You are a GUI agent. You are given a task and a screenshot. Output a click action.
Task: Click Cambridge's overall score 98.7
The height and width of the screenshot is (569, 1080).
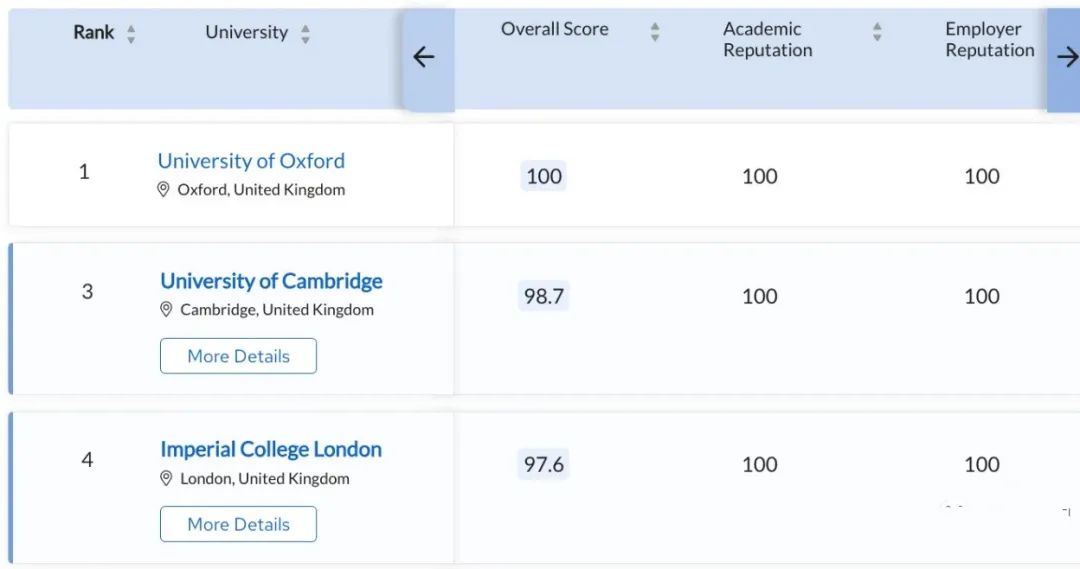click(x=544, y=296)
